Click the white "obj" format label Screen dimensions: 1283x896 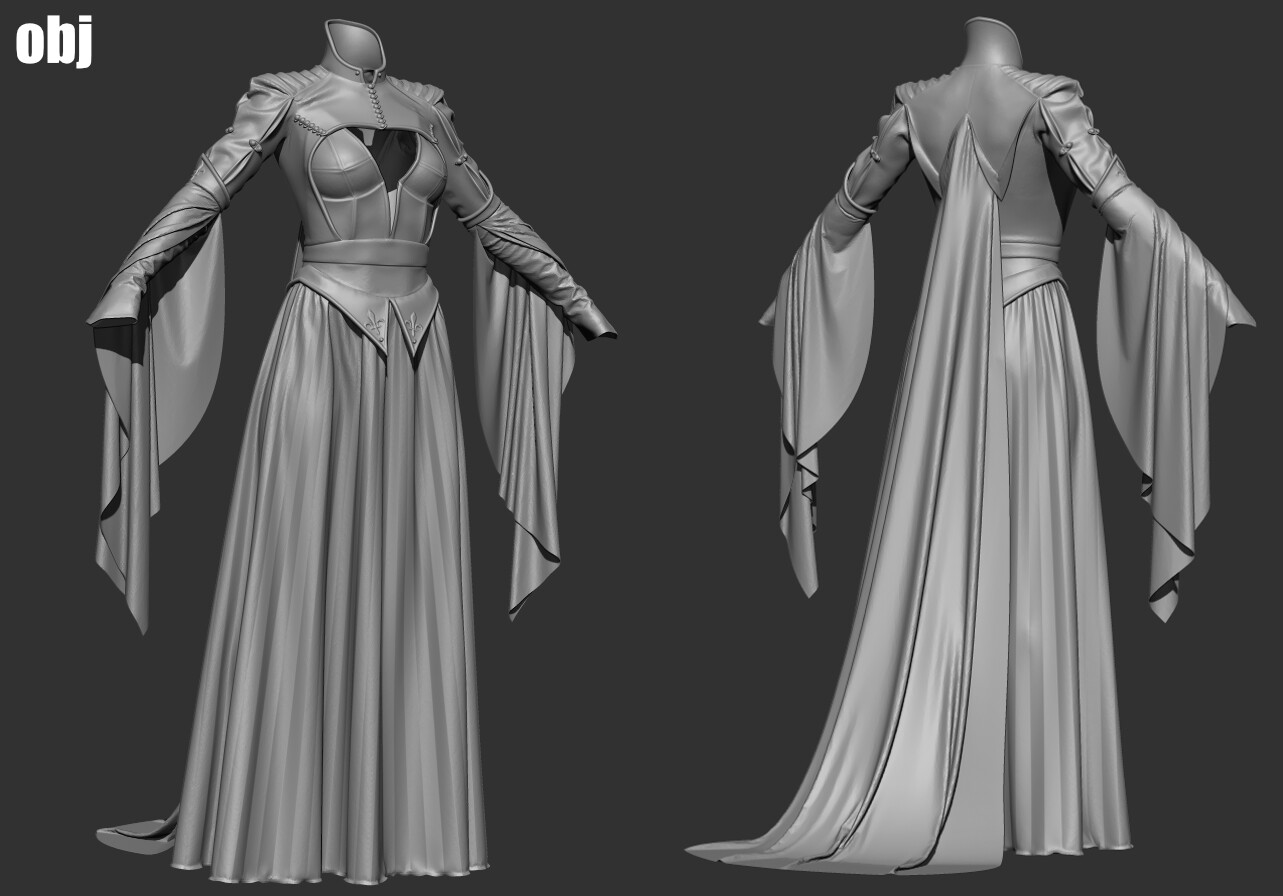pyautogui.click(x=55, y=41)
